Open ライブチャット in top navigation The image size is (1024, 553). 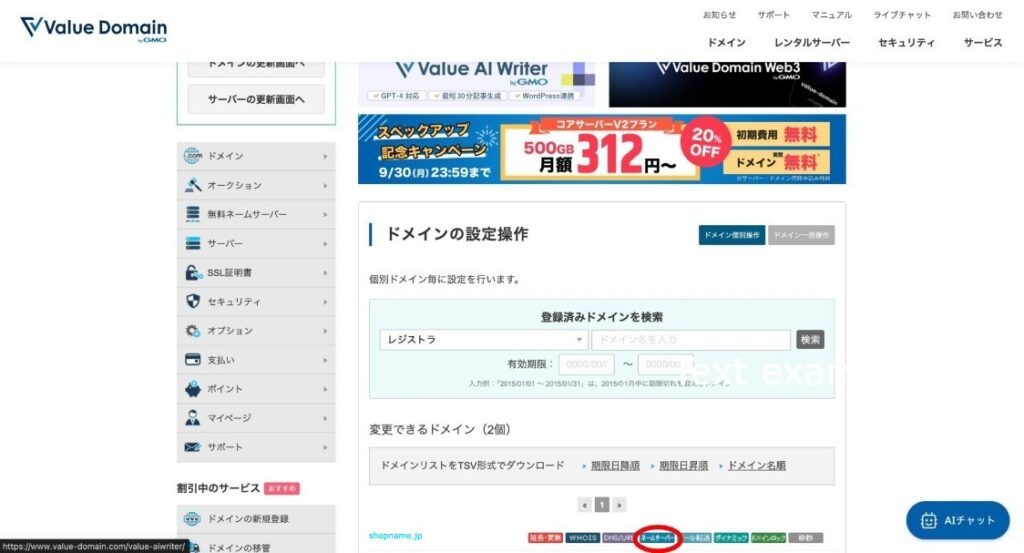coord(902,15)
